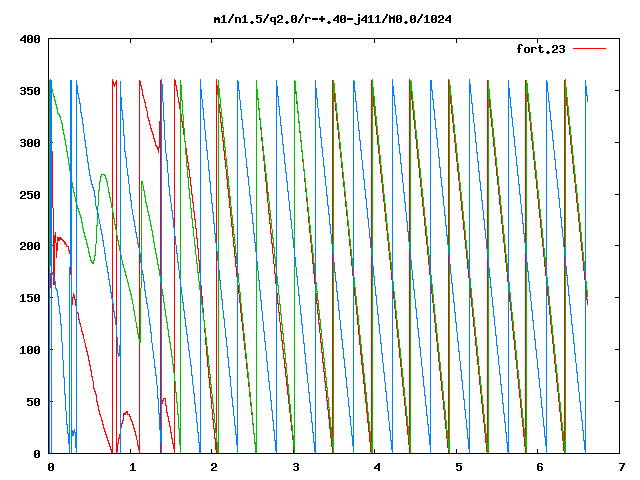Click the y-axis label 50

[34, 402]
